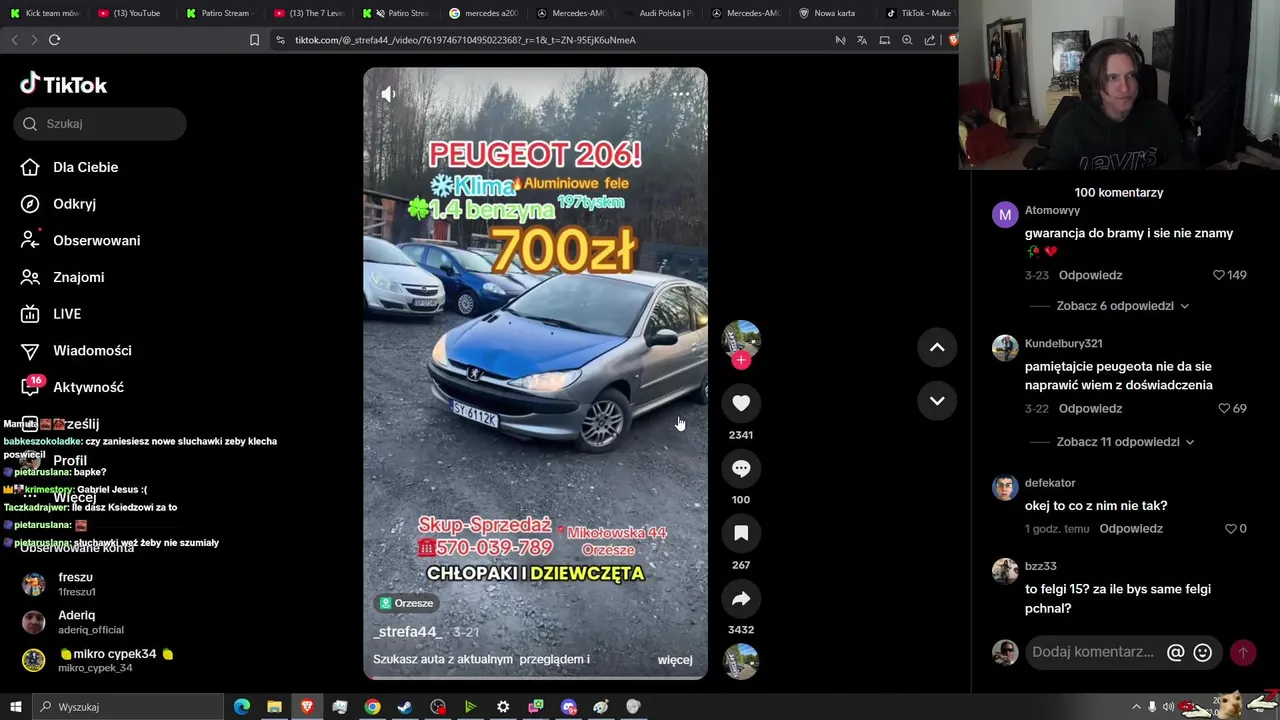Click the TikTok logo

(63, 84)
